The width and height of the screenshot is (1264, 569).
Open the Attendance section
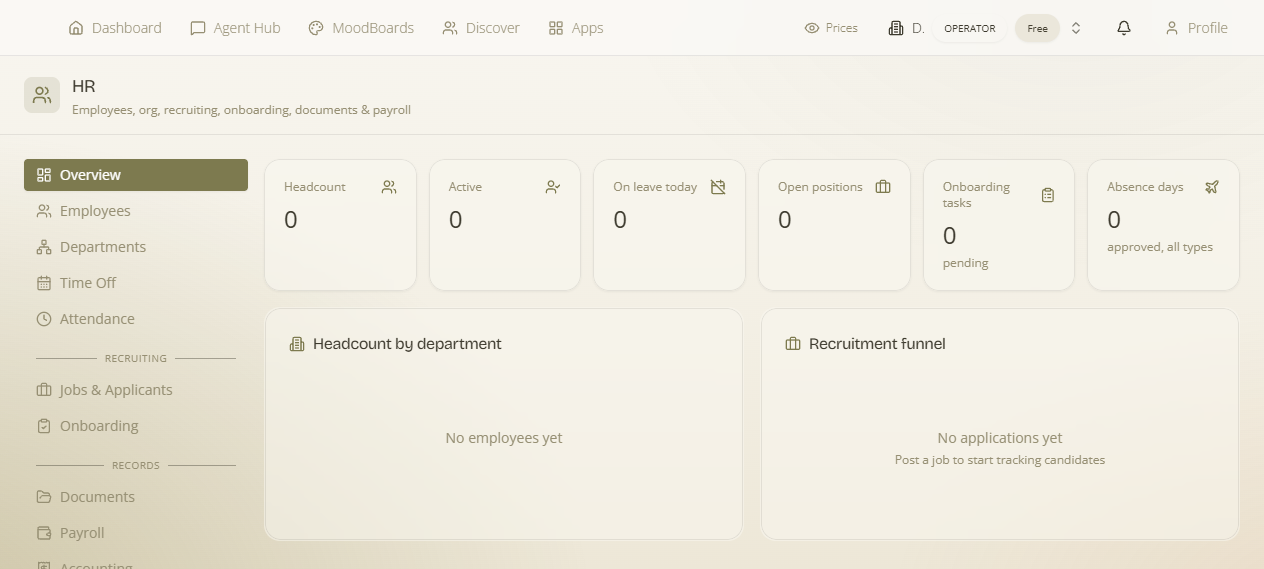(136, 319)
